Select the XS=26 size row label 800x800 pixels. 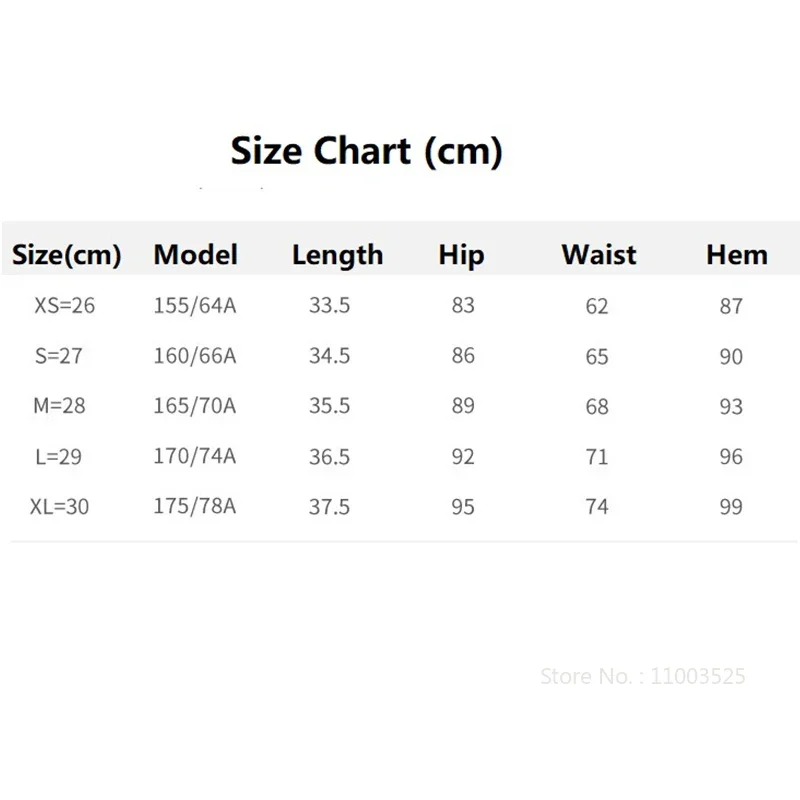click(64, 306)
